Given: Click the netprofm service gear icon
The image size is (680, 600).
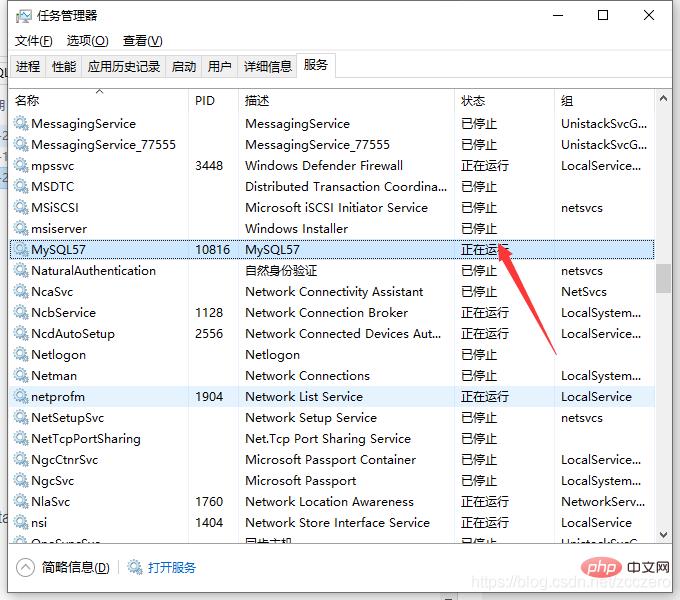Looking at the screenshot, I should tap(20, 397).
